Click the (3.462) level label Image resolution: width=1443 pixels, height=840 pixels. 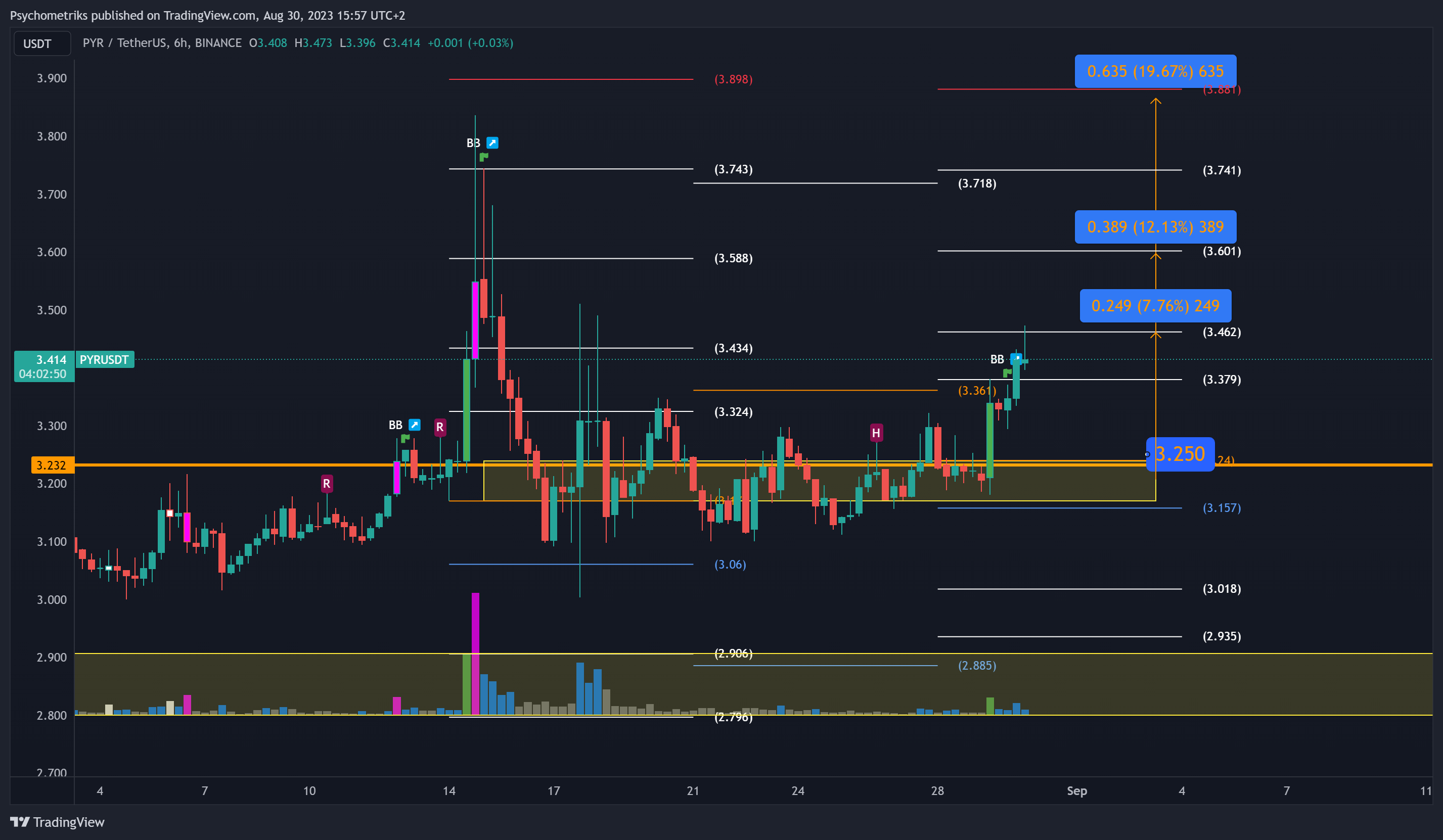coord(1222,332)
